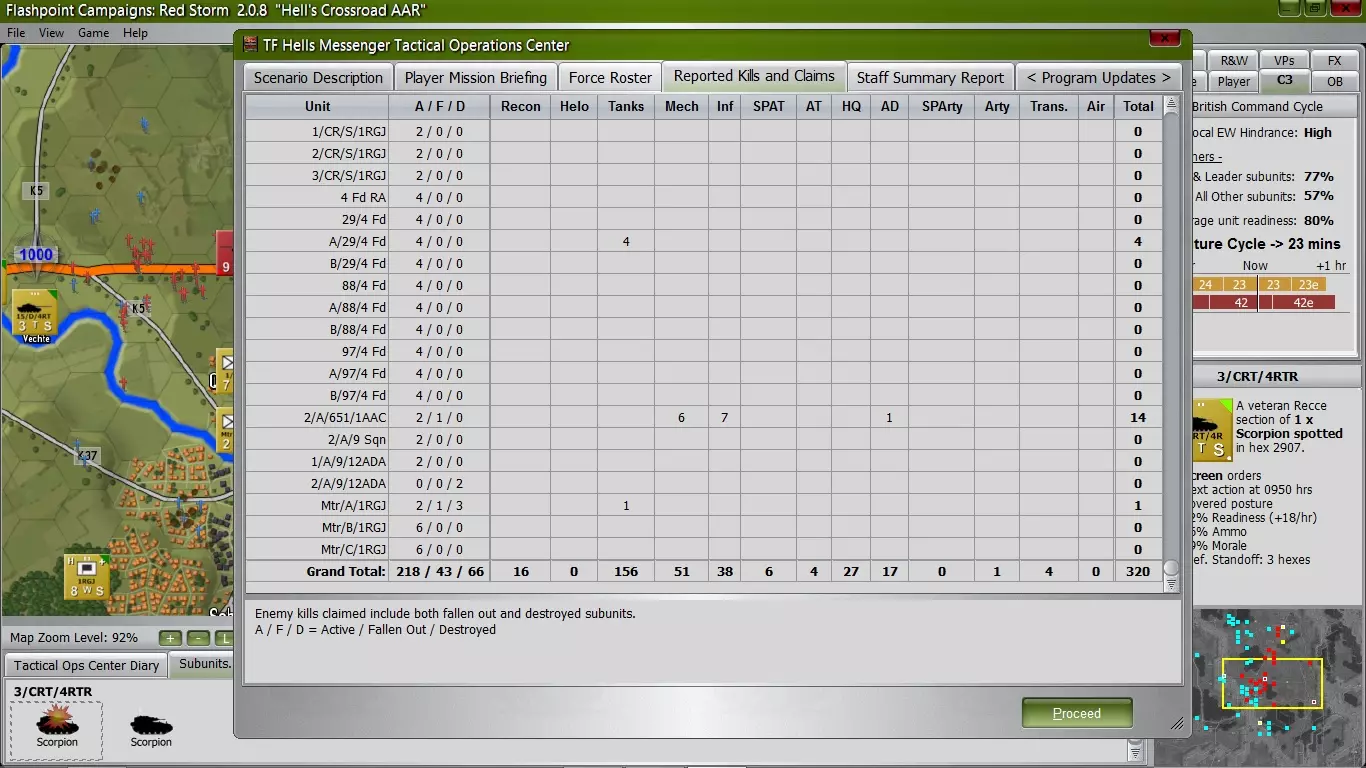This screenshot has width=1366, height=768.
Task: Show the Force Roster tab
Action: [610, 78]
